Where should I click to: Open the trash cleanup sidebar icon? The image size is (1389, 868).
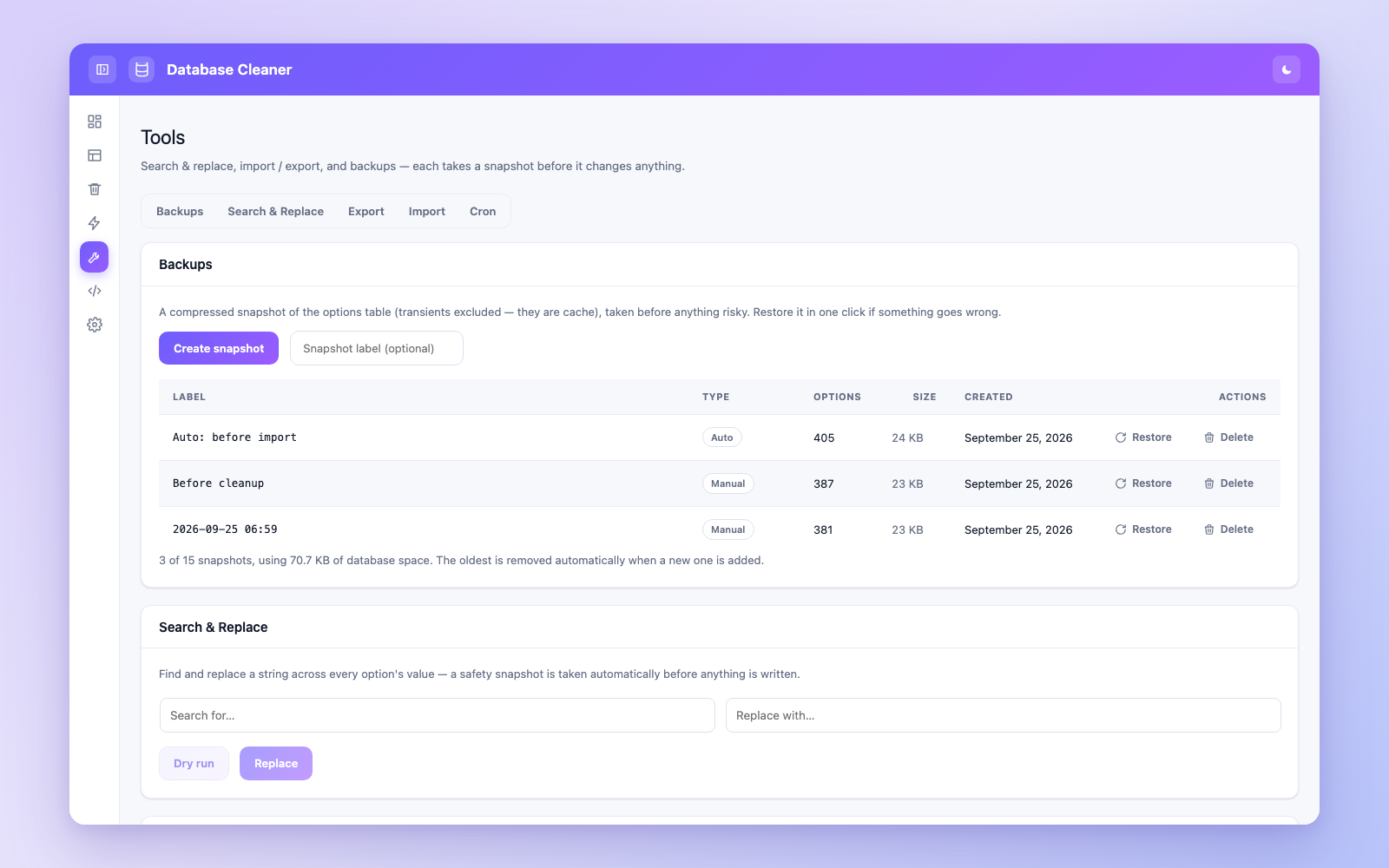[x=95, y=189]
